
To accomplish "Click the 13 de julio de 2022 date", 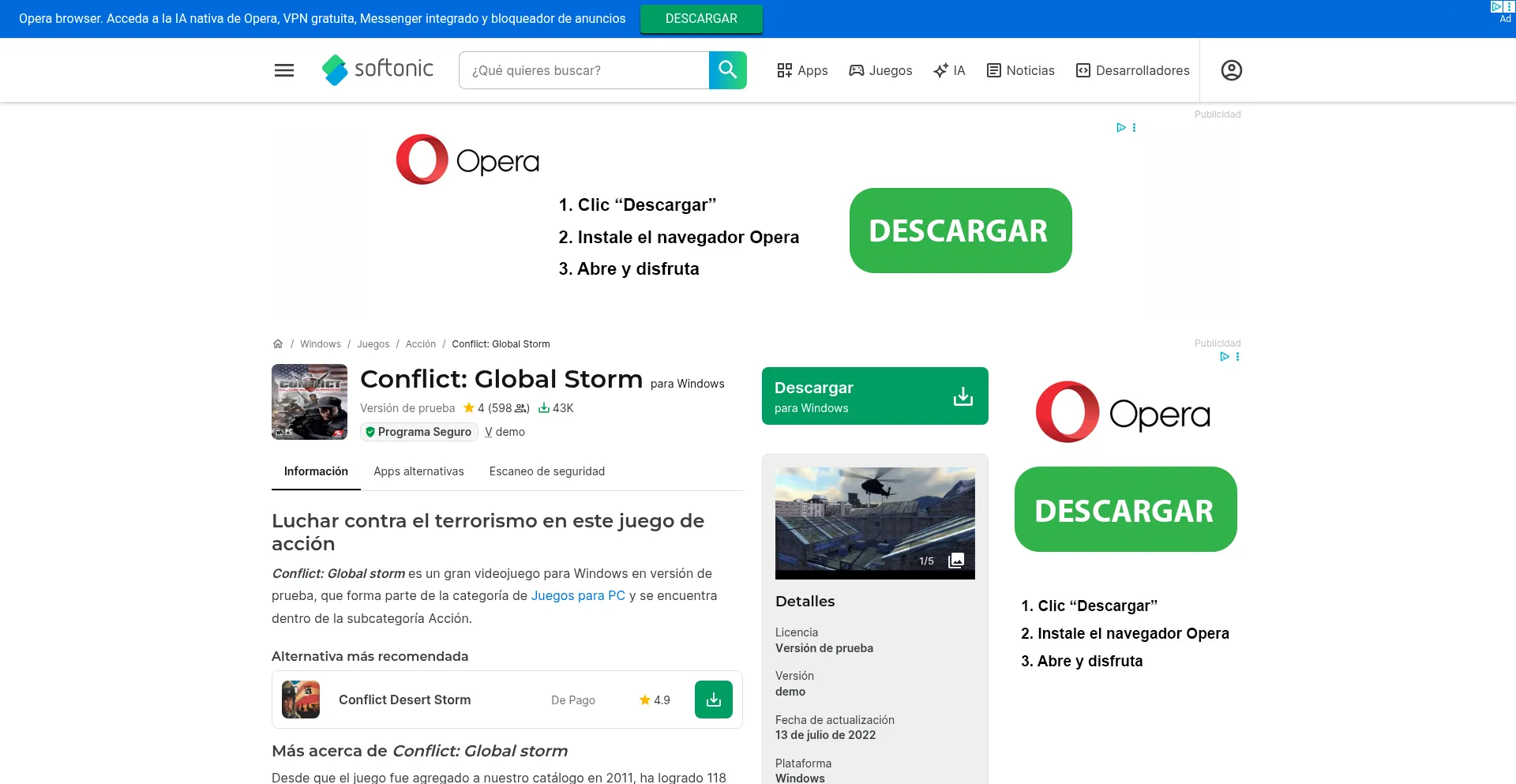I will click(x=825, y=735).
